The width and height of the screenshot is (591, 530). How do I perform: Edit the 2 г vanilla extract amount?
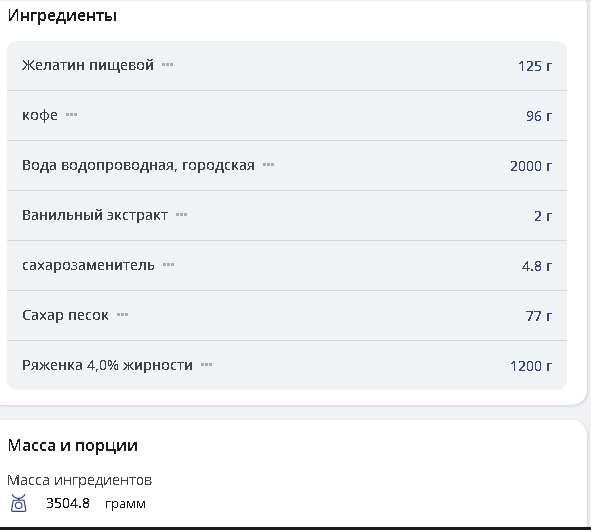pos(543,216)
